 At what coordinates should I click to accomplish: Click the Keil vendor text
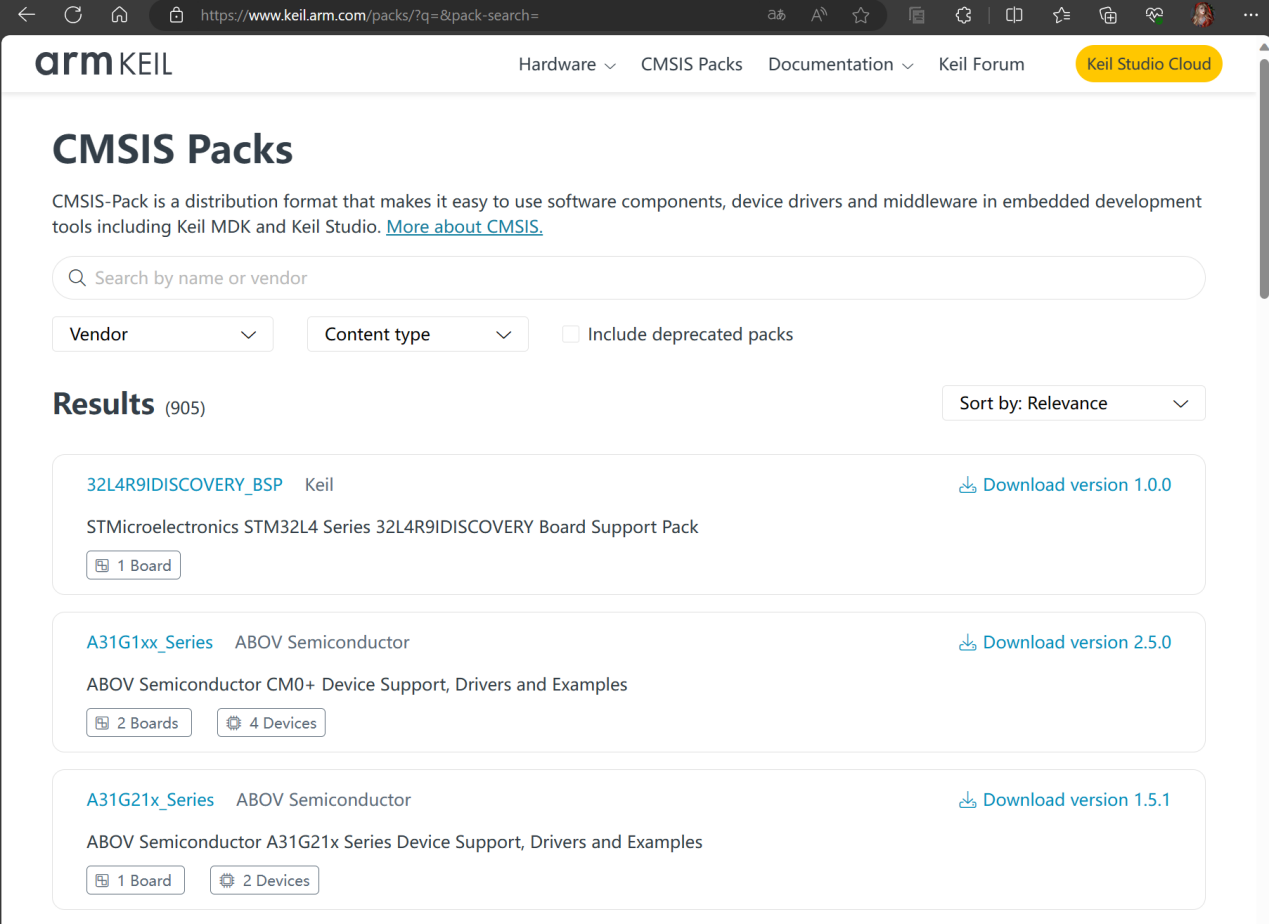319,485
